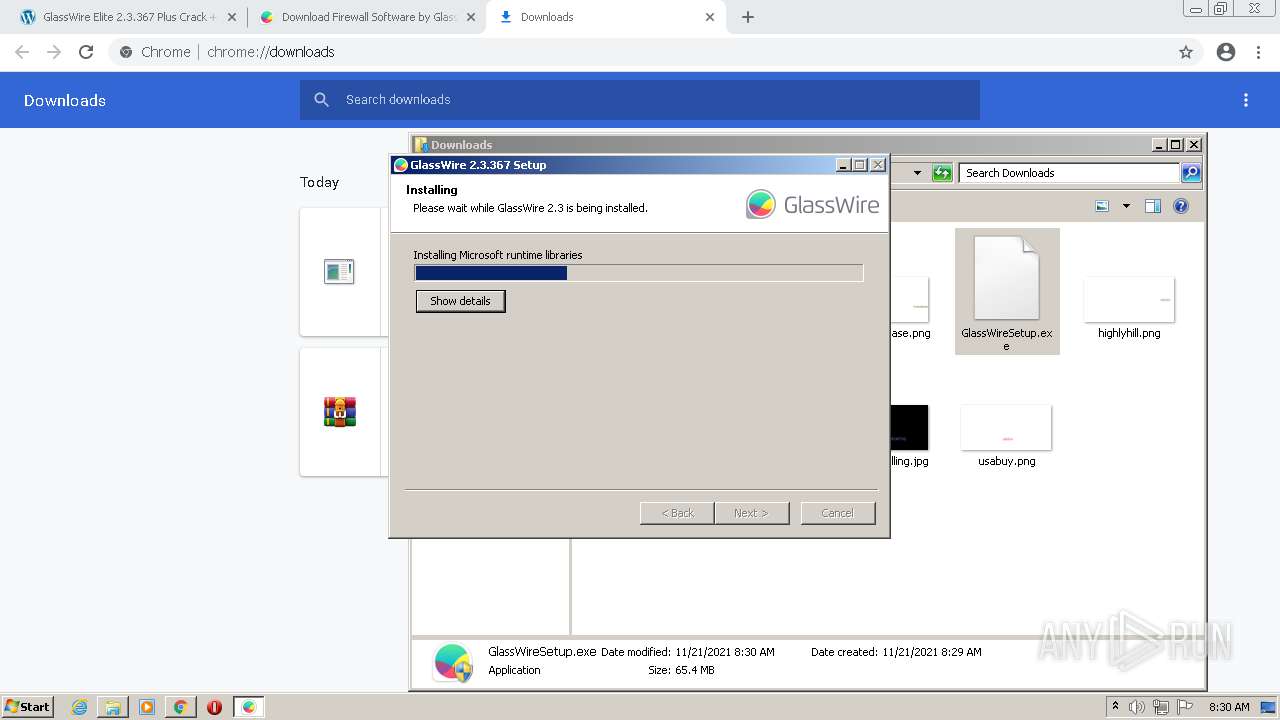Viewport: 1280px width, 720px height.
Task: Open the Downloads page more-actions menu
Action: [x=1246, y=100]
